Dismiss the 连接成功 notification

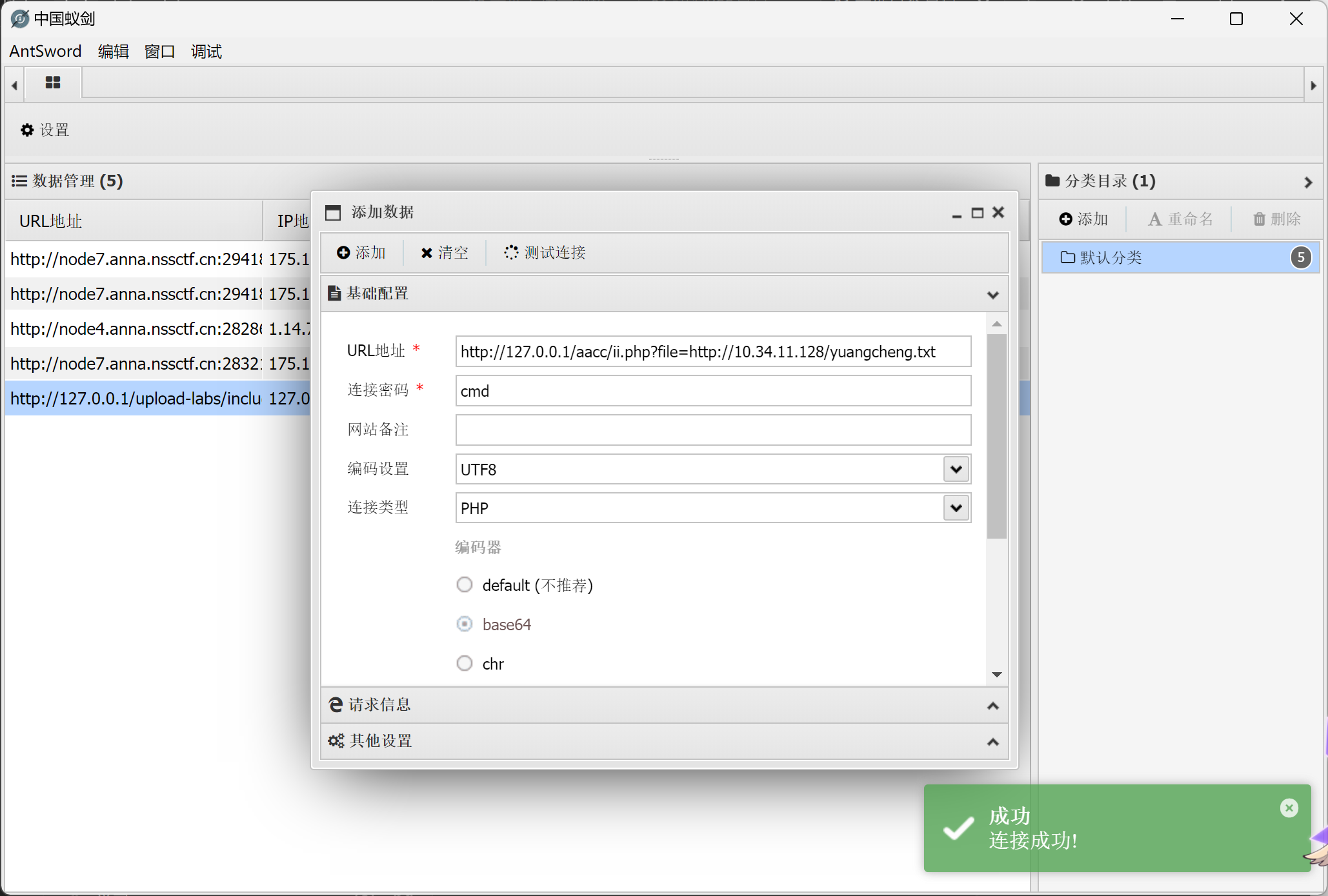click(1289, 808)
